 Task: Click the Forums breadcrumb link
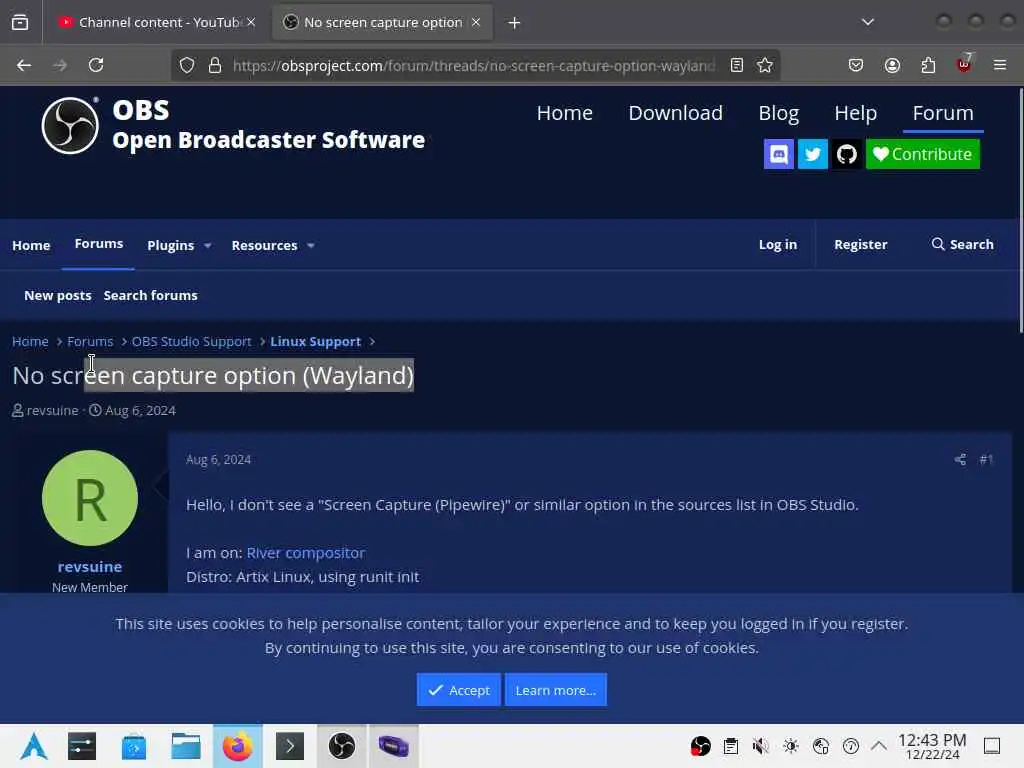pos(90,342)
